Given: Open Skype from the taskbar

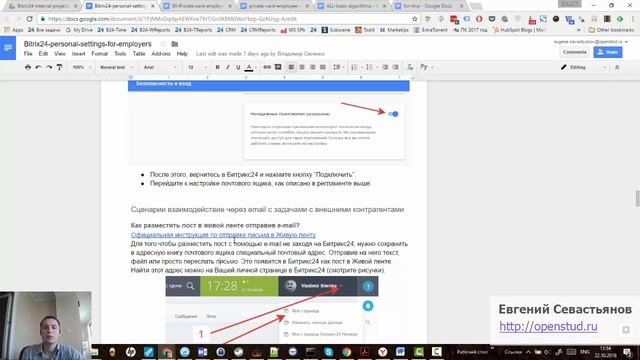Looking at the screenshot, I should click(329, 351).
